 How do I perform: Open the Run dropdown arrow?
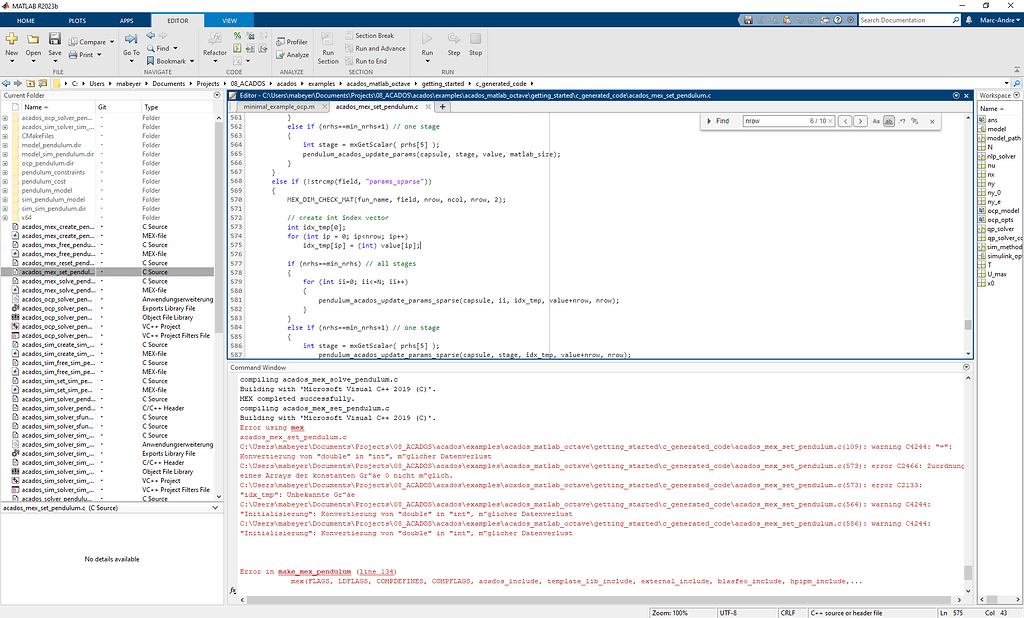tap(427, 61)
